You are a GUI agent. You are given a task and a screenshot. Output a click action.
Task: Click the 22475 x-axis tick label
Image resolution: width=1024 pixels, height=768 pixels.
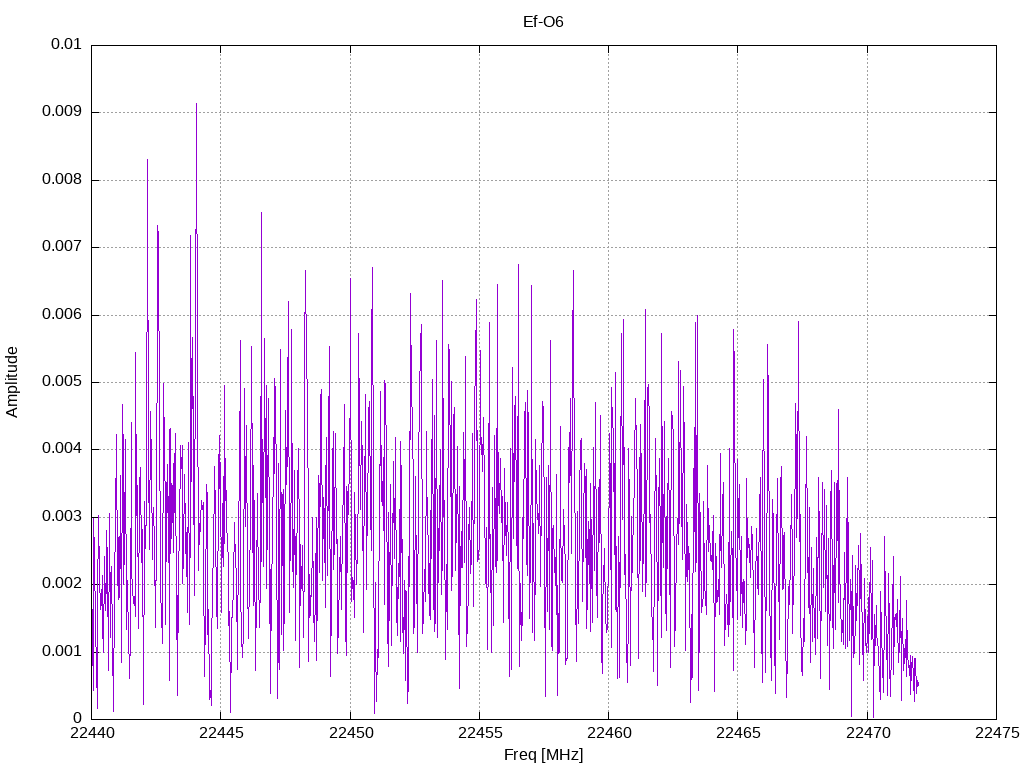[997, 733]
